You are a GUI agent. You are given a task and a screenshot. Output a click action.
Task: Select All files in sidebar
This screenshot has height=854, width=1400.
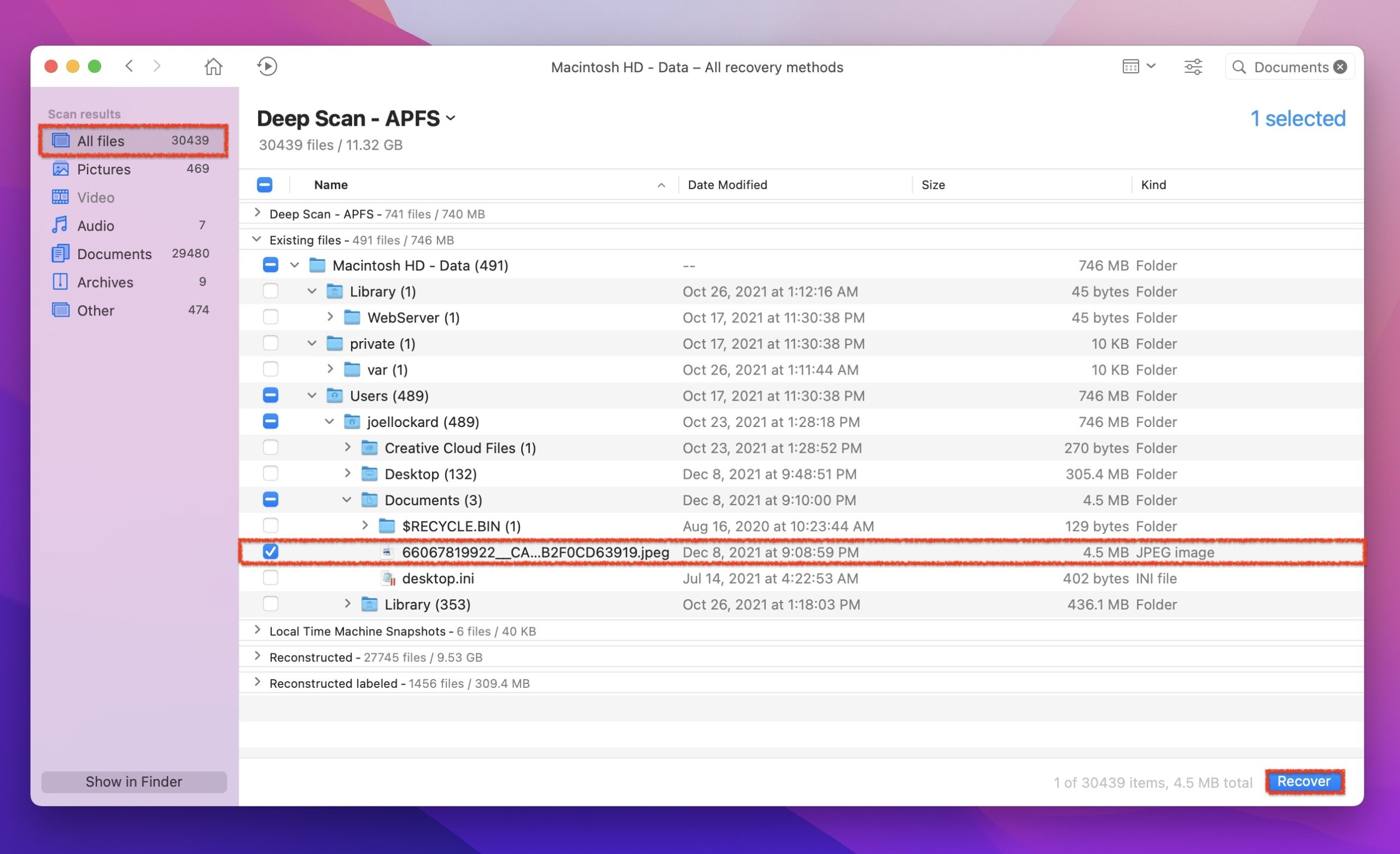pos(133,141)
